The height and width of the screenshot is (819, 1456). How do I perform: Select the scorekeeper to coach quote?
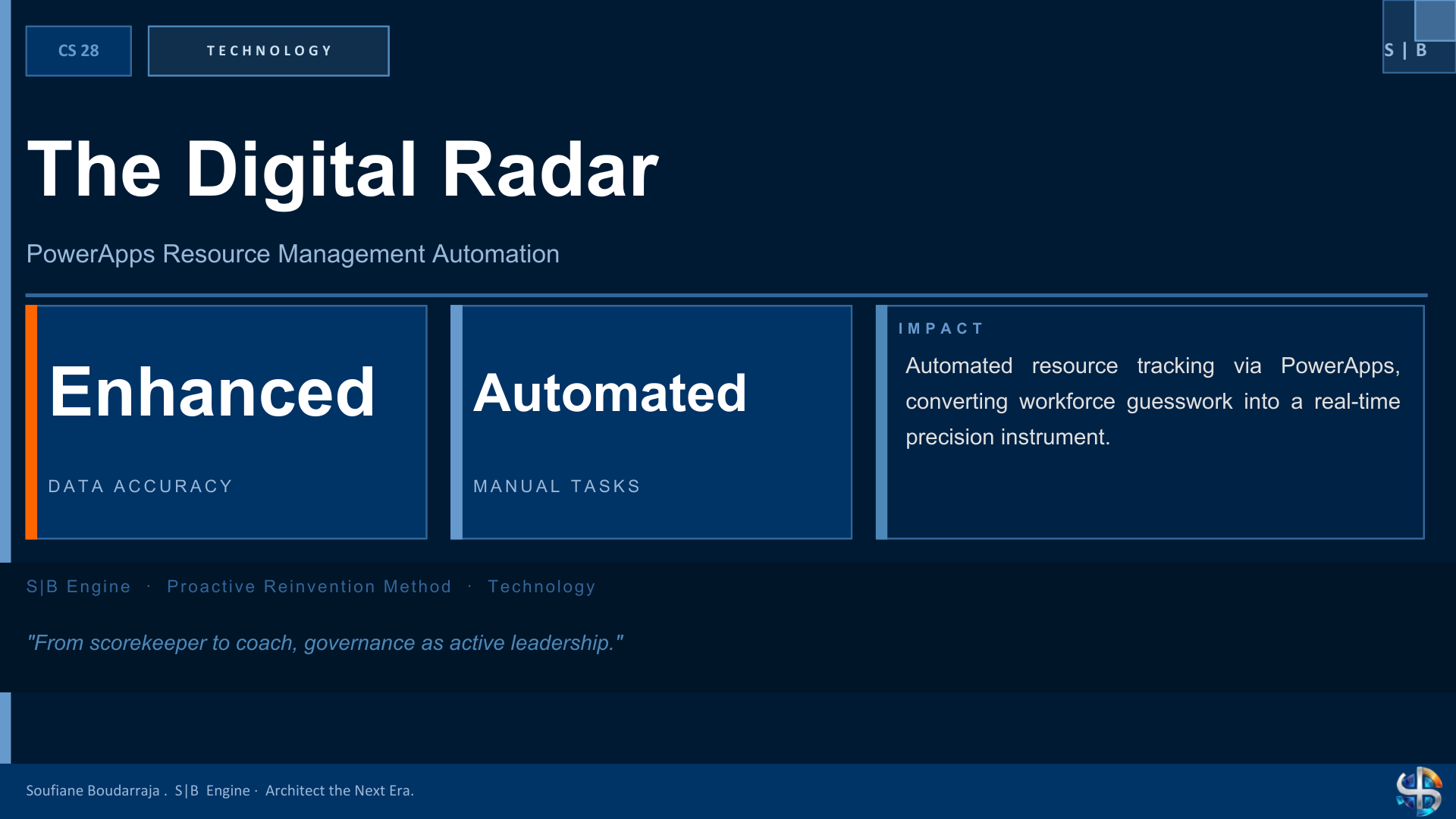tap(325, 643)
